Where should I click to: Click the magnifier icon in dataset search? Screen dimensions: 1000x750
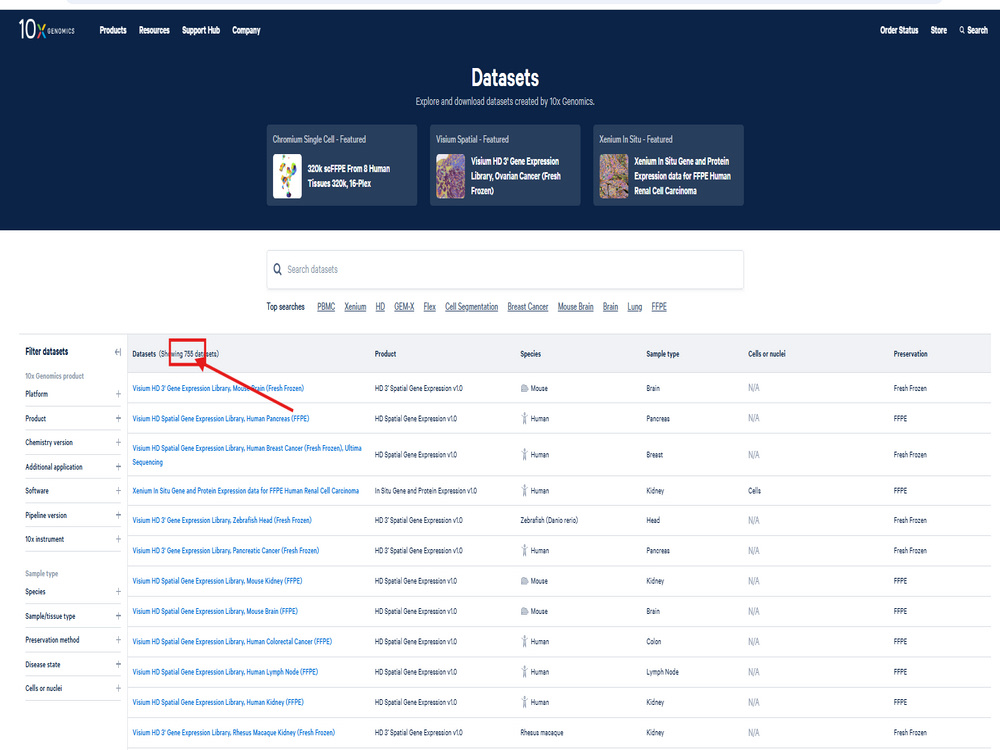(x=277, y=269)
